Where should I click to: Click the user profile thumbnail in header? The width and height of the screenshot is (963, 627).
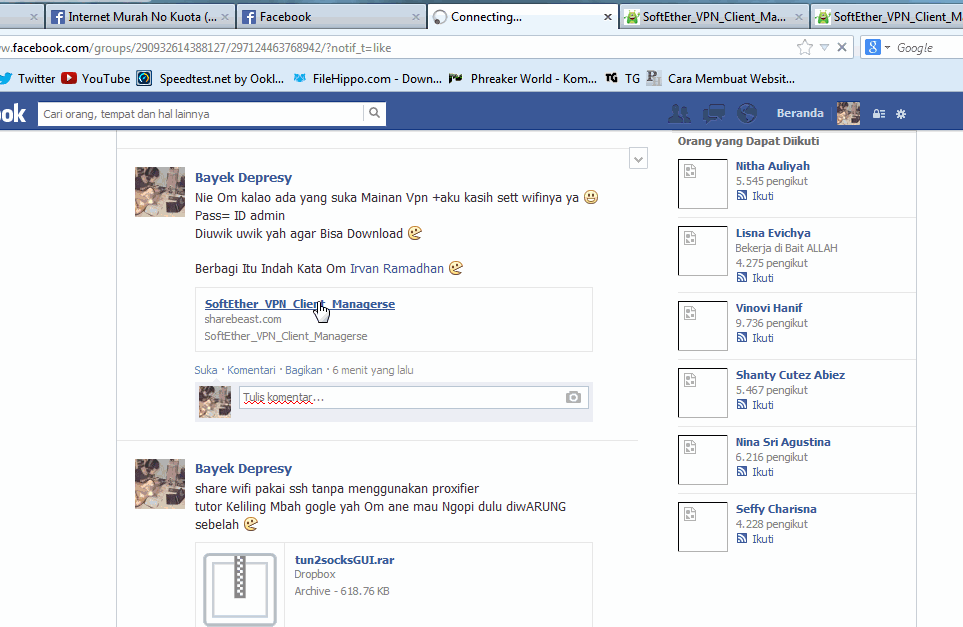click(848, 114)
